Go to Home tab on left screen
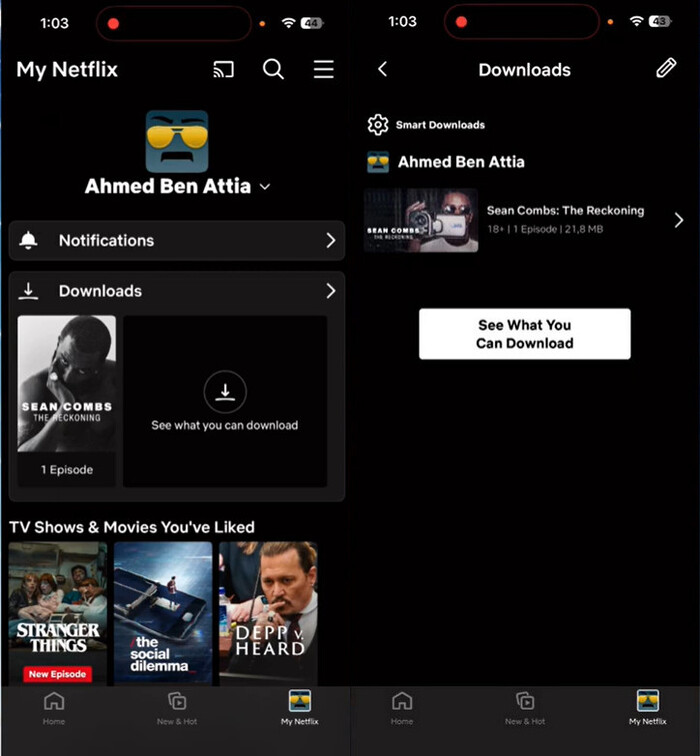 54,708
